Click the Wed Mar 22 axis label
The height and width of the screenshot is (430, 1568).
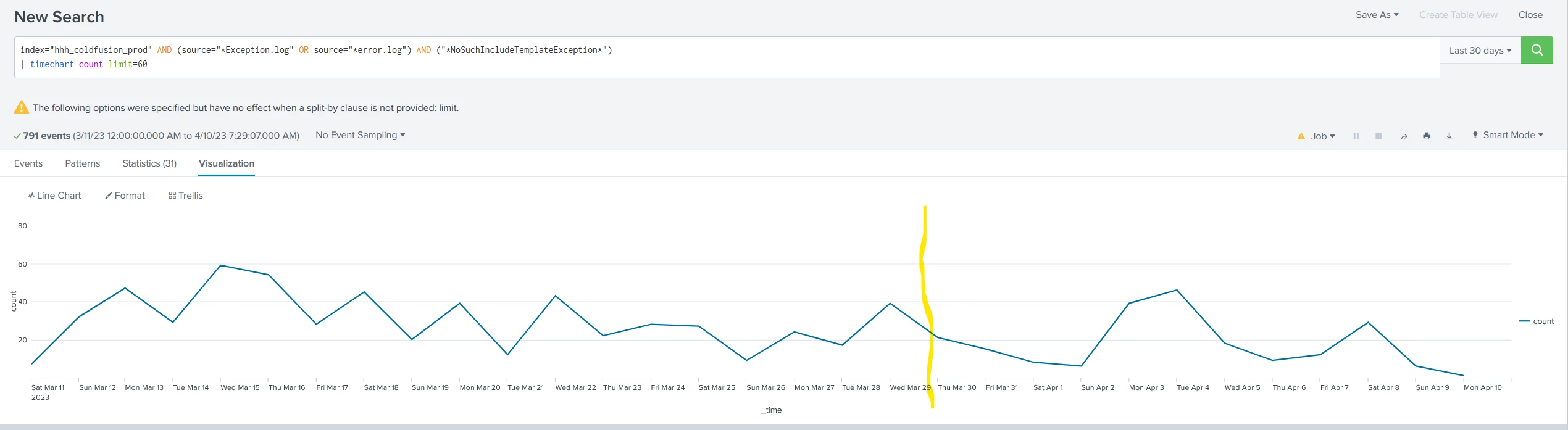pyautogui.click(x=575, y=388)
